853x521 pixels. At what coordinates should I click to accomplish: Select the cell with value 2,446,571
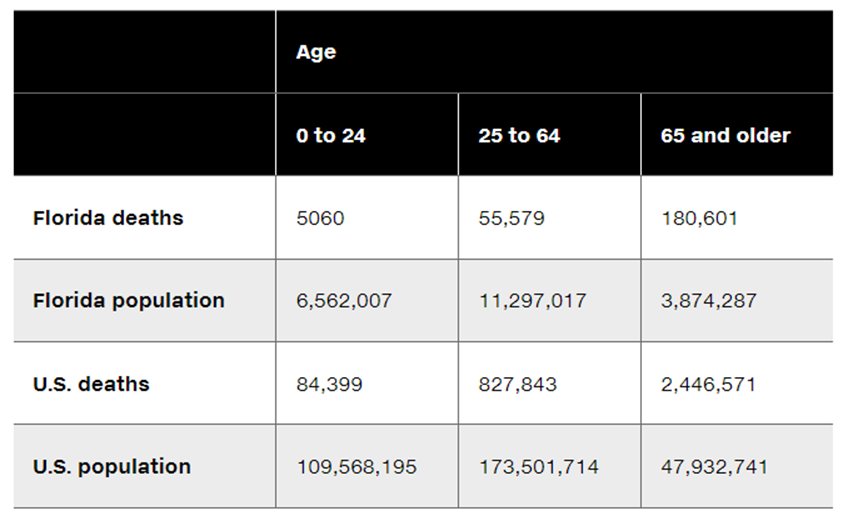(x=737, y=383)
